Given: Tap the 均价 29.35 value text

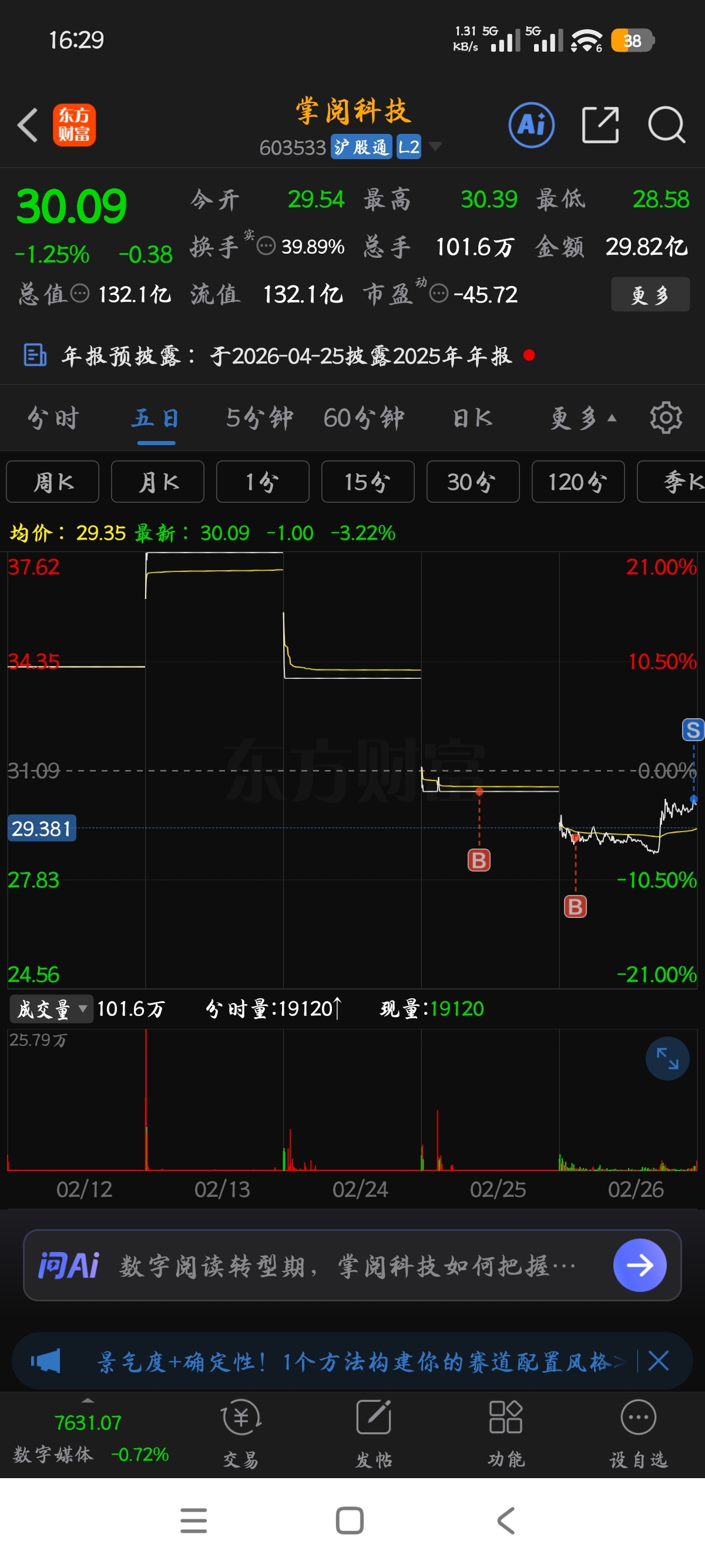Looking at the screenshot, I should 100,533.
